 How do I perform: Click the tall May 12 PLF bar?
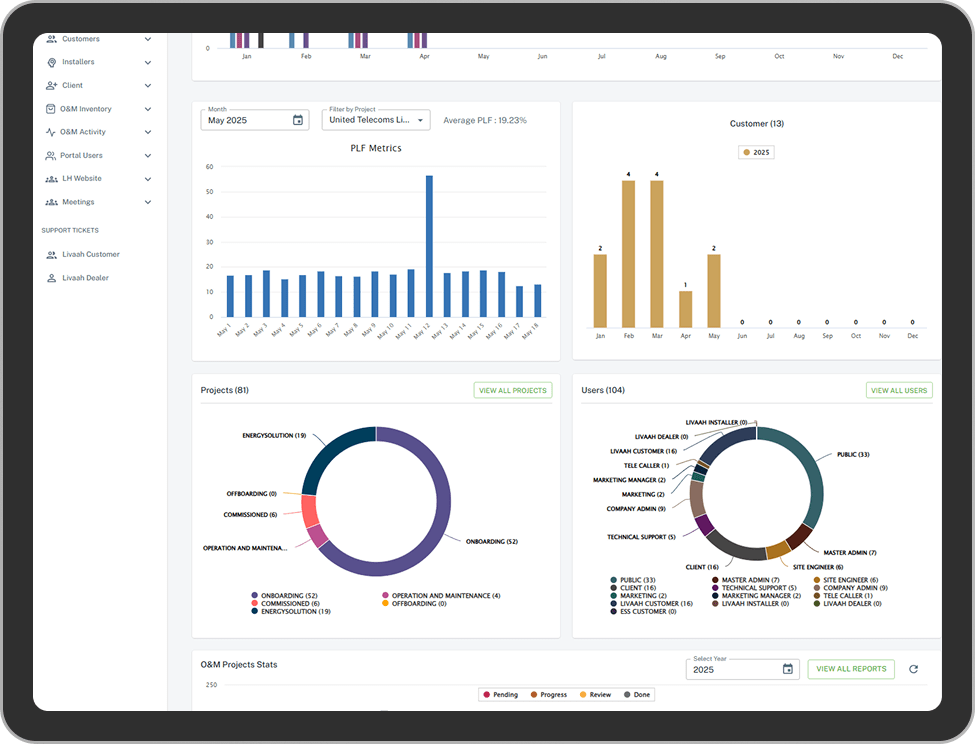429,246
